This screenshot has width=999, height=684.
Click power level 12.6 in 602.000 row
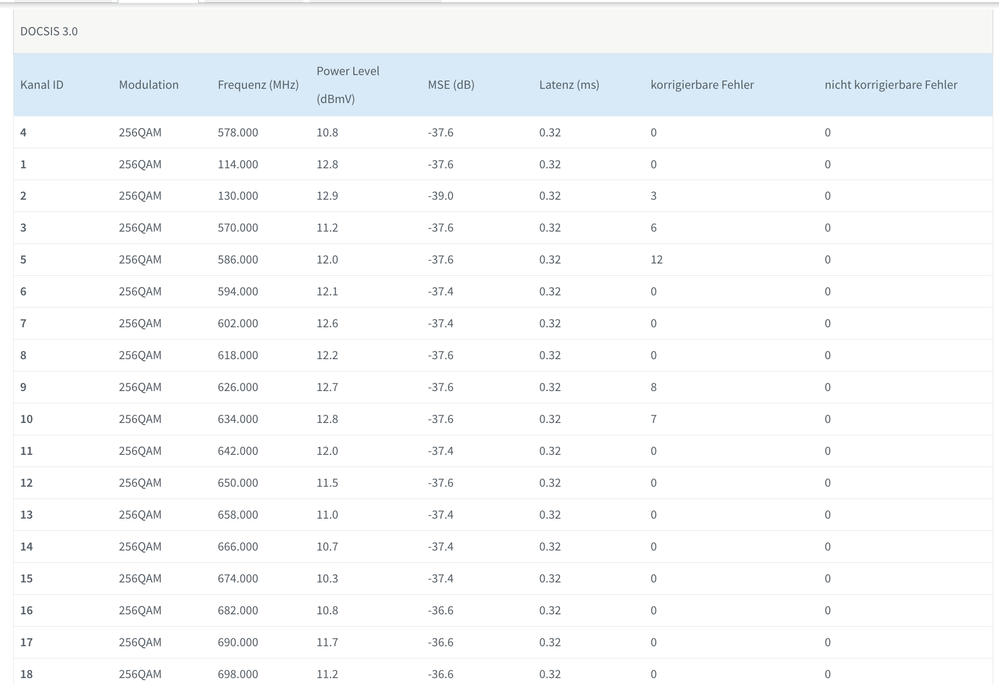[327, 324]
